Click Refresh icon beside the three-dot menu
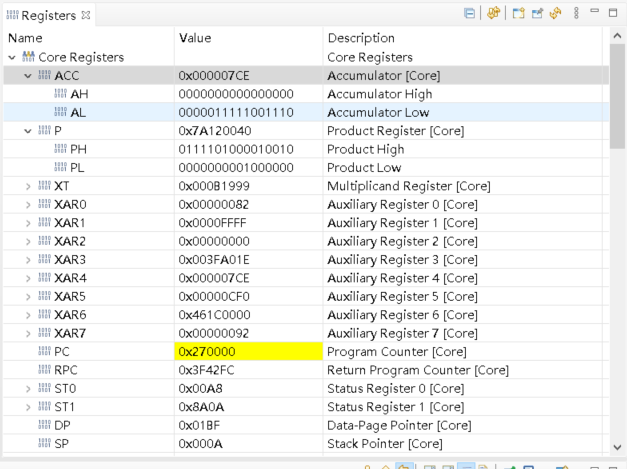 pyautogui.click(x=555, y=14)
